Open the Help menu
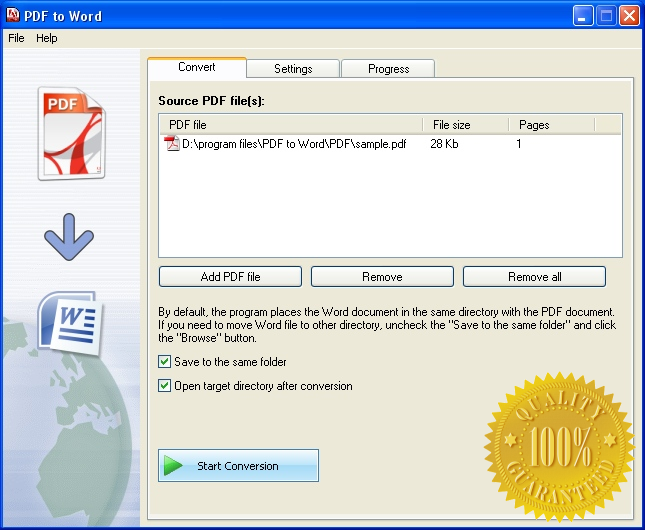The width and height of the screenshot is (645, 530). pyautogui.click(x=47, y=38)
